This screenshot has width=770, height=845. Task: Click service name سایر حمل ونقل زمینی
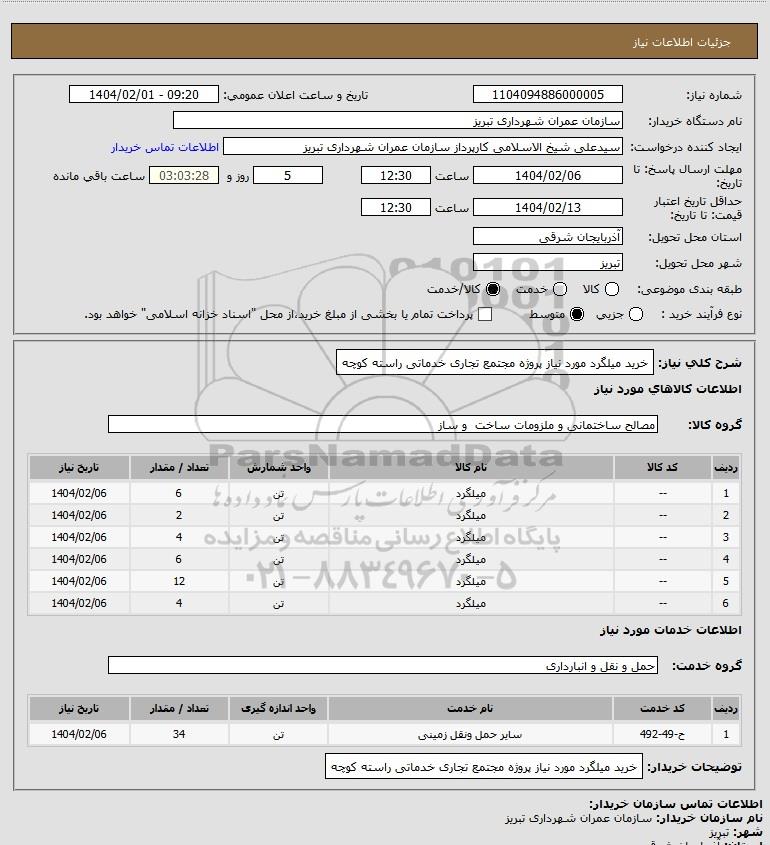[470, 735]
